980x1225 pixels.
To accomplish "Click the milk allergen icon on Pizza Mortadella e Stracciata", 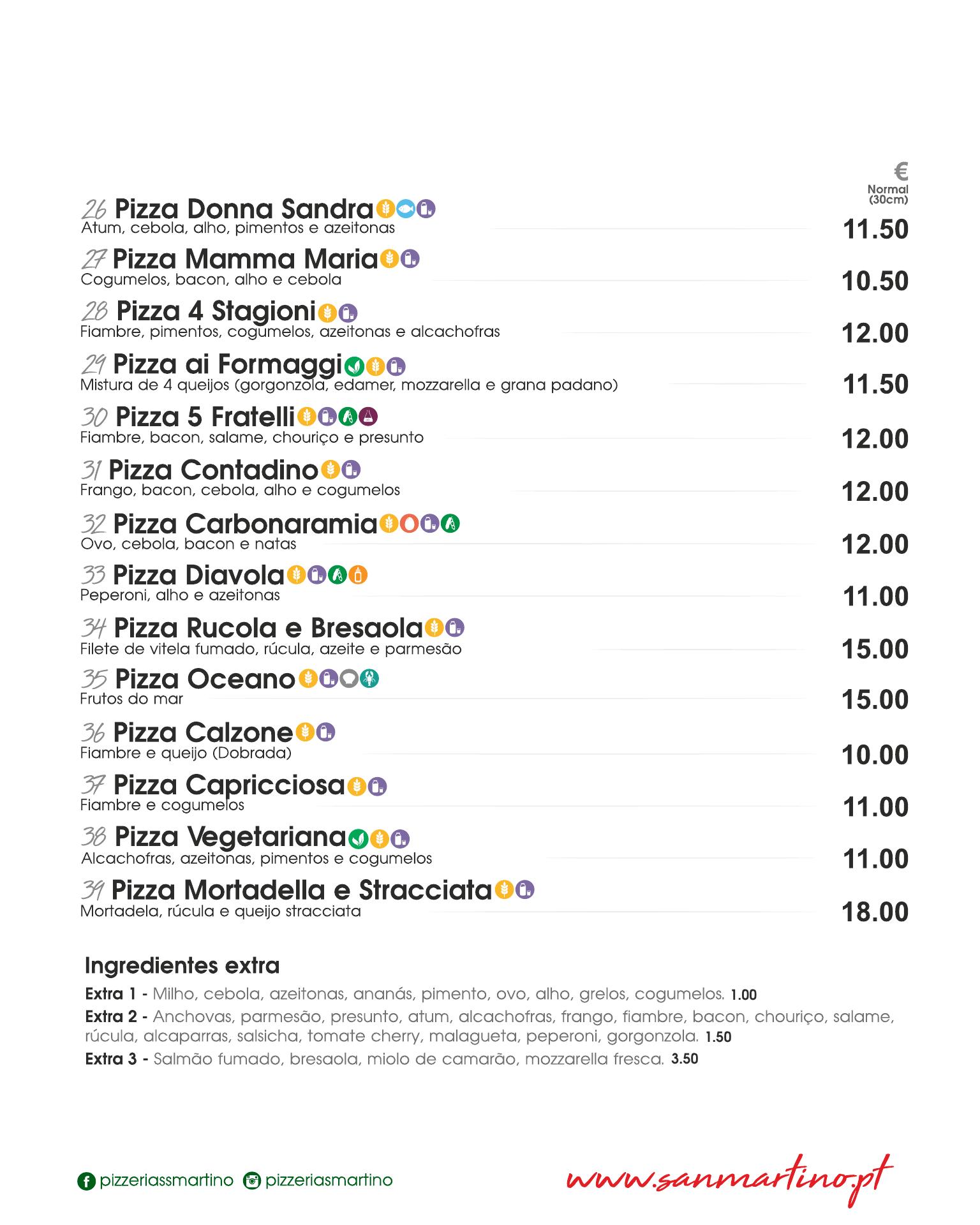I will click(525, 889).
